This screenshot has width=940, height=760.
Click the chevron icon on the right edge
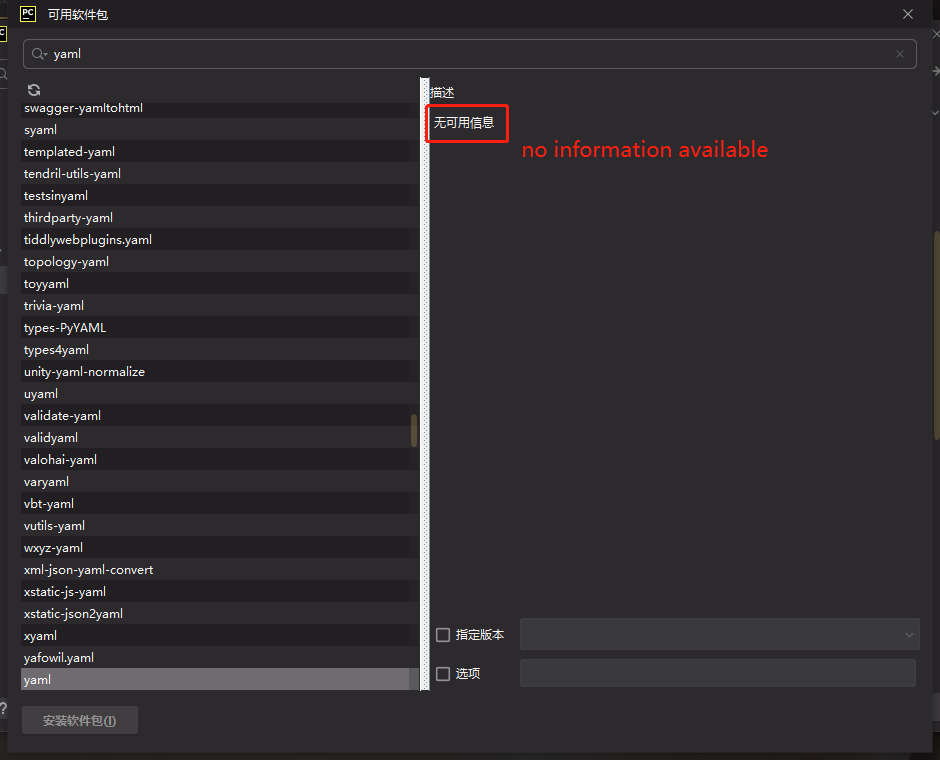tap(934, 110)
